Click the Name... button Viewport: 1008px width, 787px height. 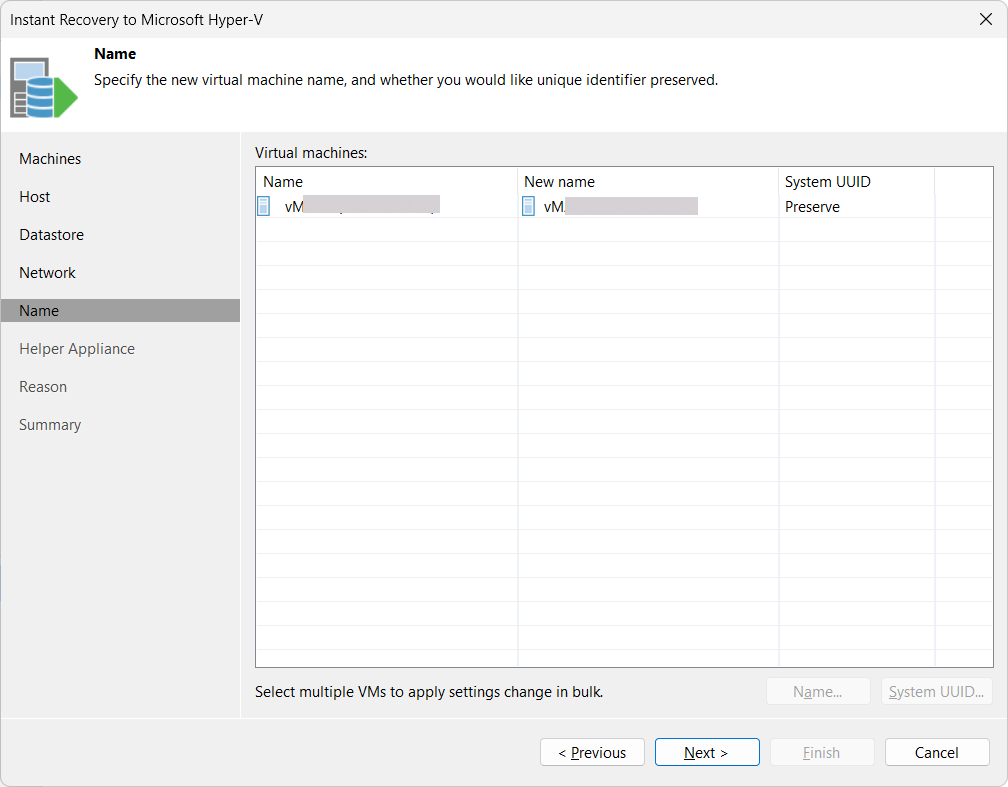[818, 691]
